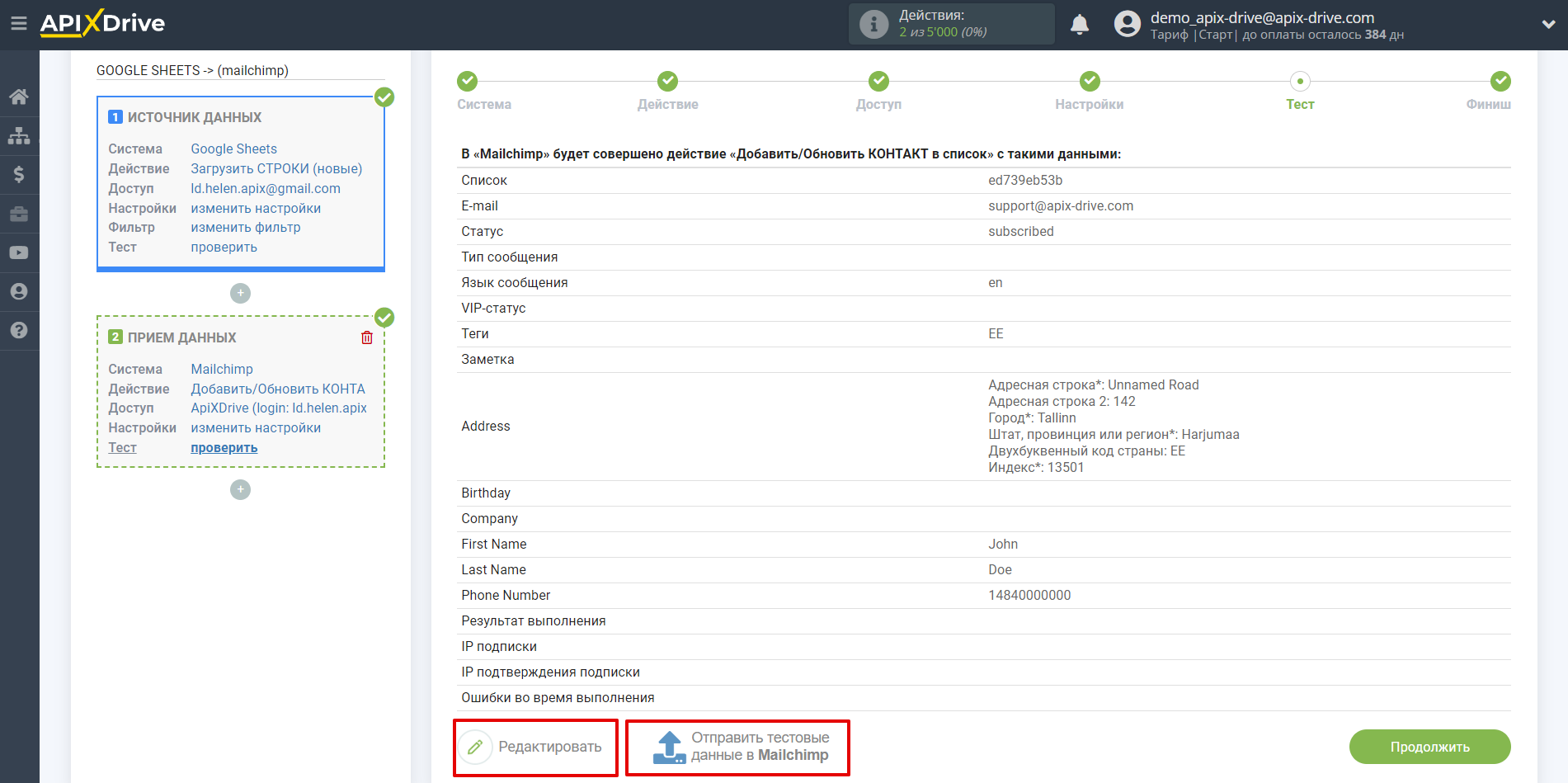
Task: Click the account avatar icon
Action: tap(1127, 24)
